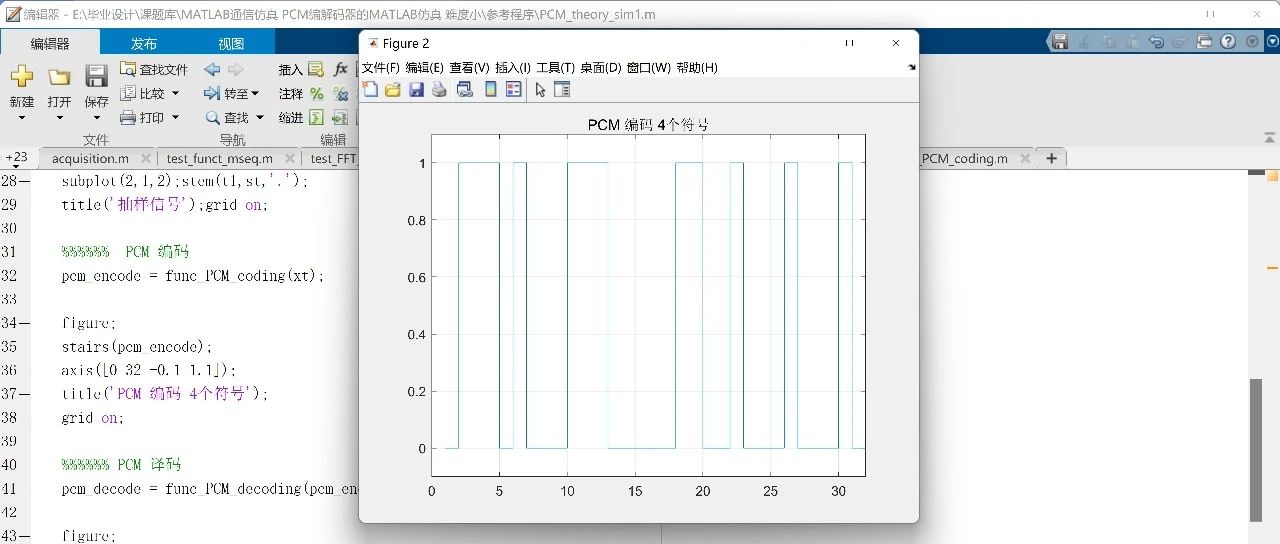Open the 查看(V) menu in Figure 2
Viewport: 1280px width, 544px height.
click(x=469, y=67)
